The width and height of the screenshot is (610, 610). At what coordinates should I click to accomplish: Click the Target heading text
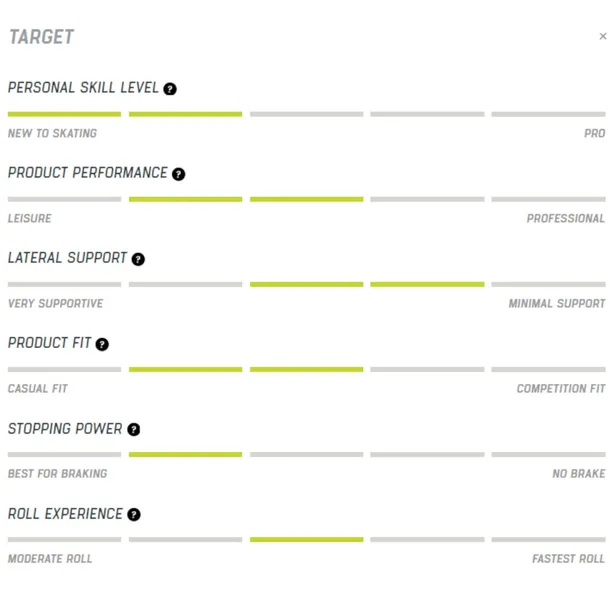tap(41, 37)
